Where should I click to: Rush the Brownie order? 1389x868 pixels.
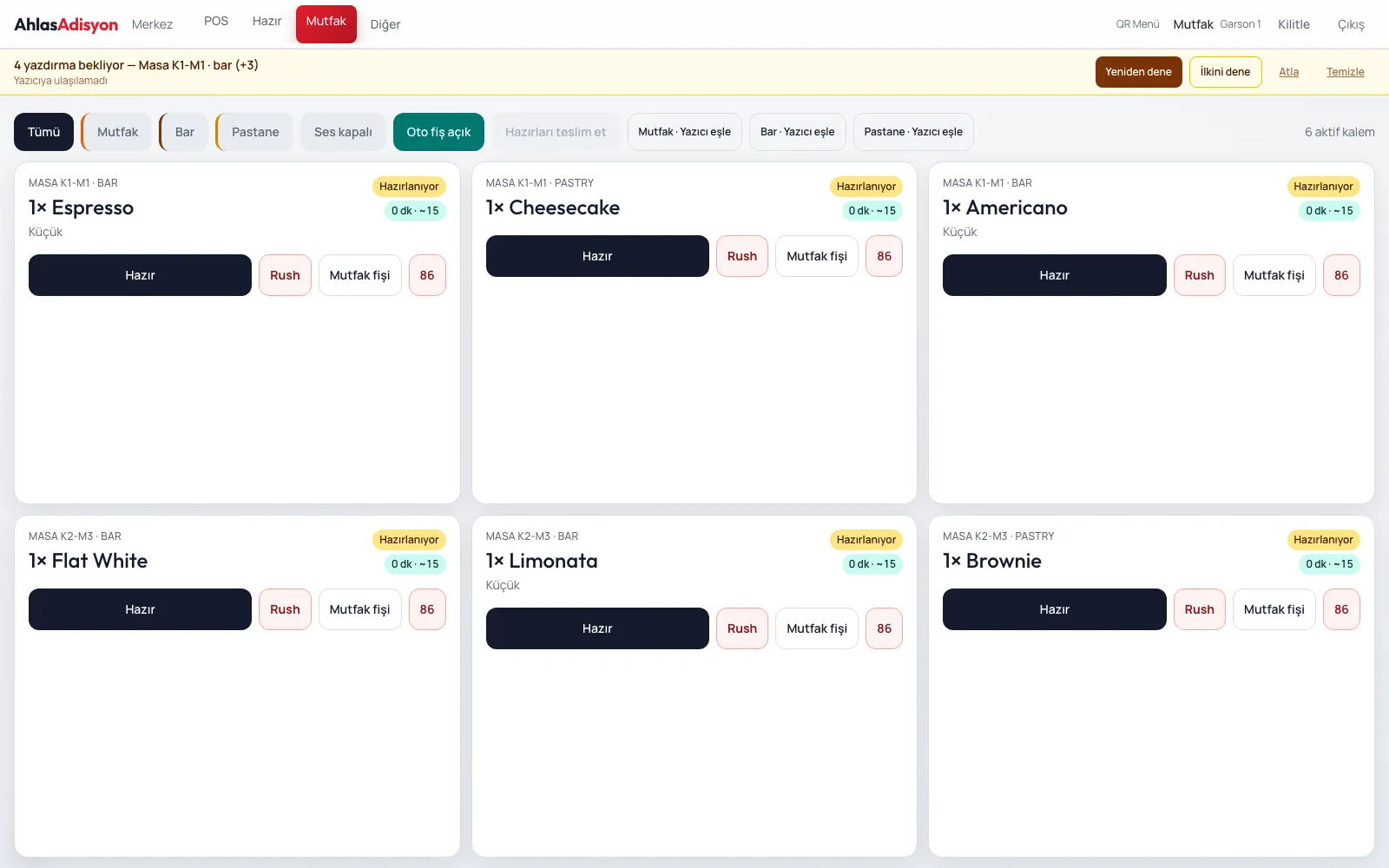pos(1199,609)
